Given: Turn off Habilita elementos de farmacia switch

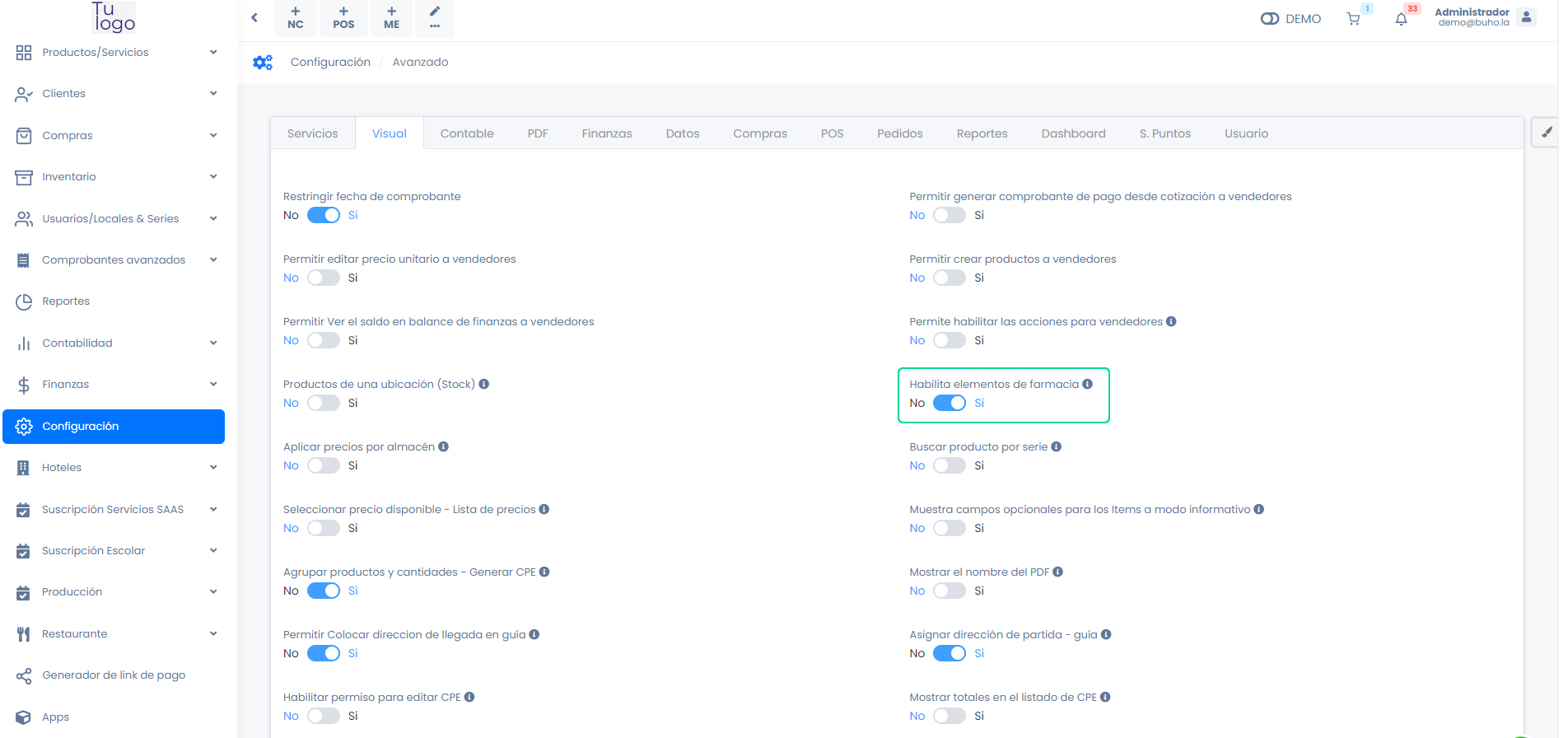Looking at the screenshot, I should point(949,403).
